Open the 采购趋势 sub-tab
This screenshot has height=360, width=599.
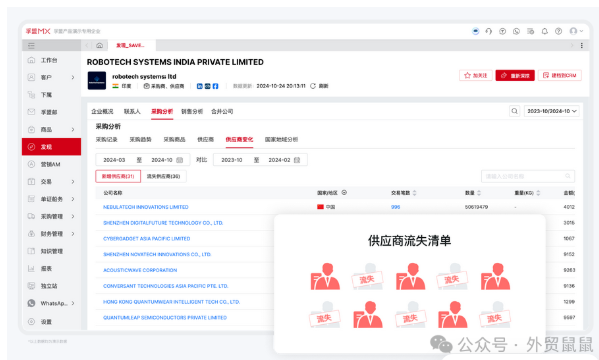click(140, 139)
